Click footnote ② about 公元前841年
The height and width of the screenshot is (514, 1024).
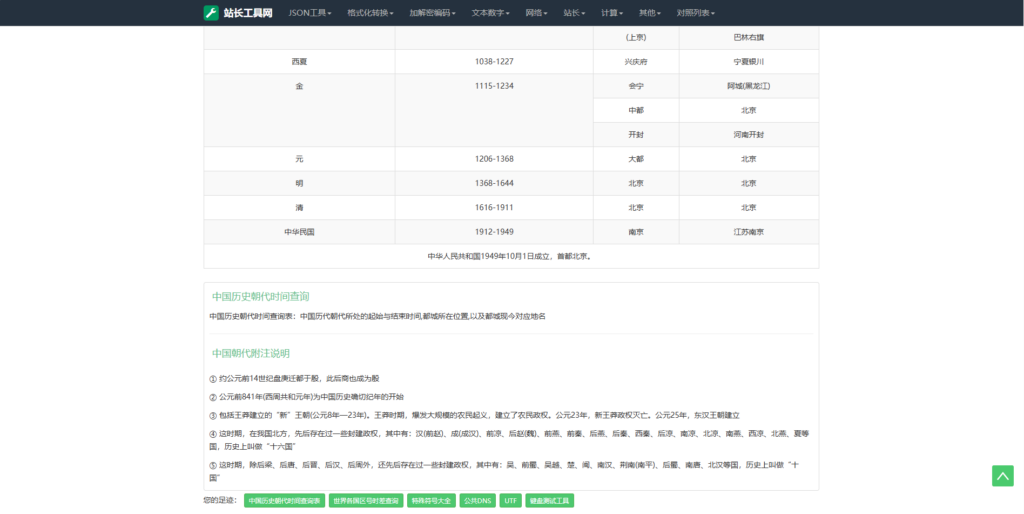306,396
